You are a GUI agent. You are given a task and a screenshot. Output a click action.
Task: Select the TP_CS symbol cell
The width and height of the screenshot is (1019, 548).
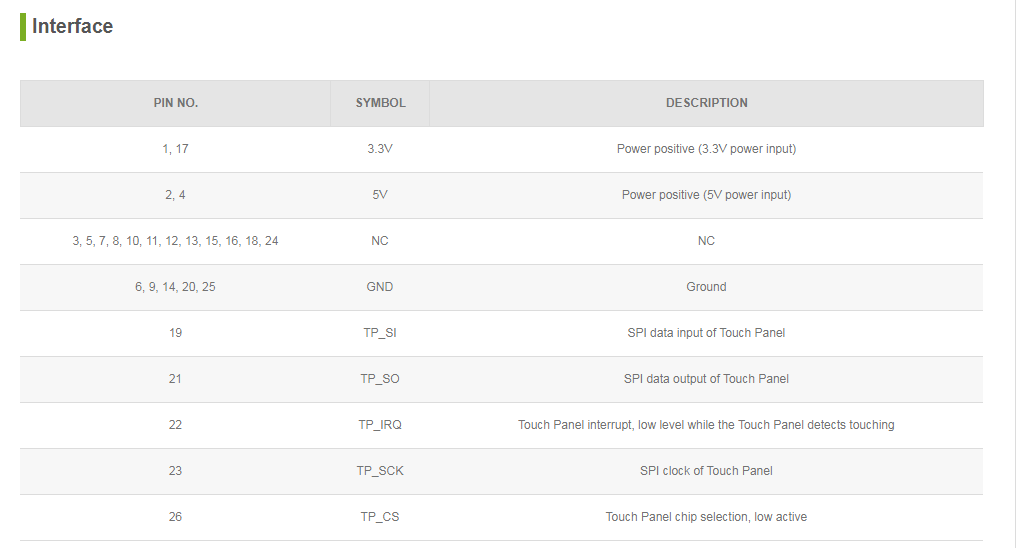380,517
